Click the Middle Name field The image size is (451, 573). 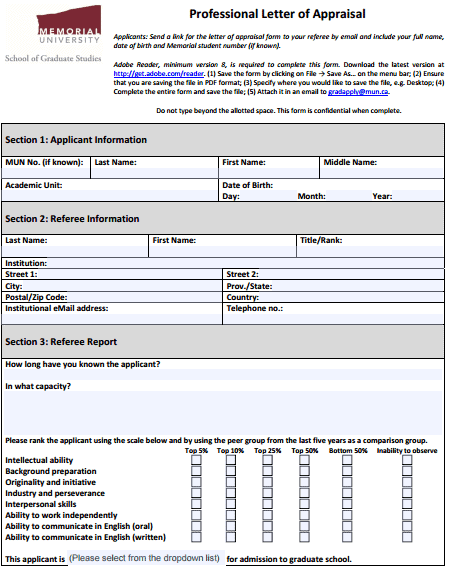point(382,173)
